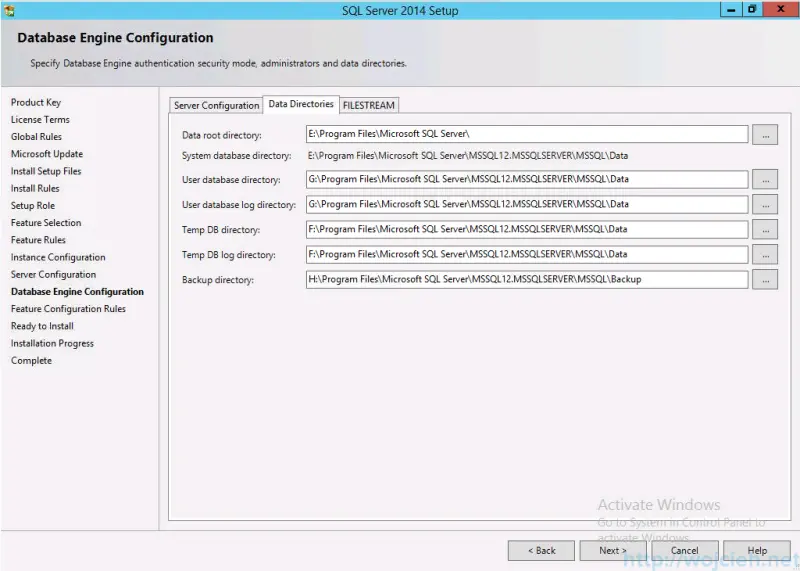This screenshot has height=571, width=800.
Task: Select Feature Configuration Rules step
Action: (x=68, y=309)
